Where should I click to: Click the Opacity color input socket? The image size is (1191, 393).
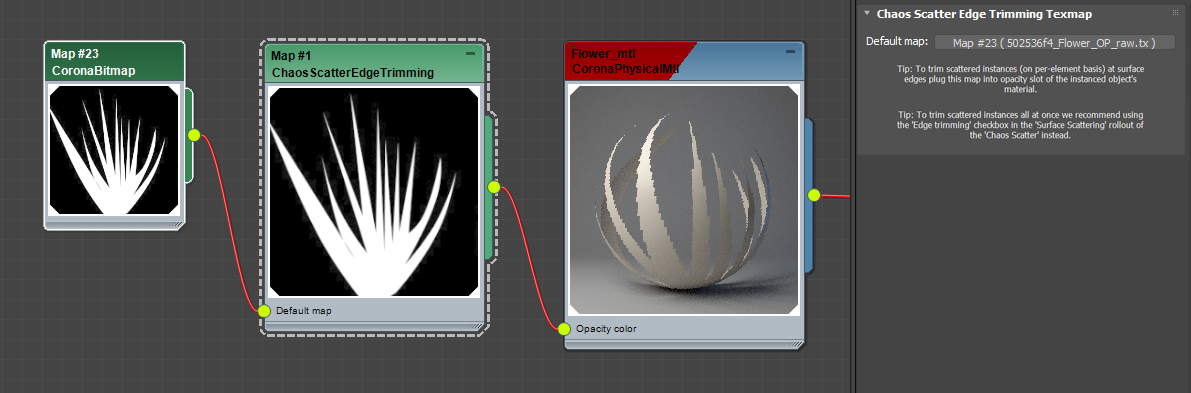pyautogui.click(x=564, y=329)
